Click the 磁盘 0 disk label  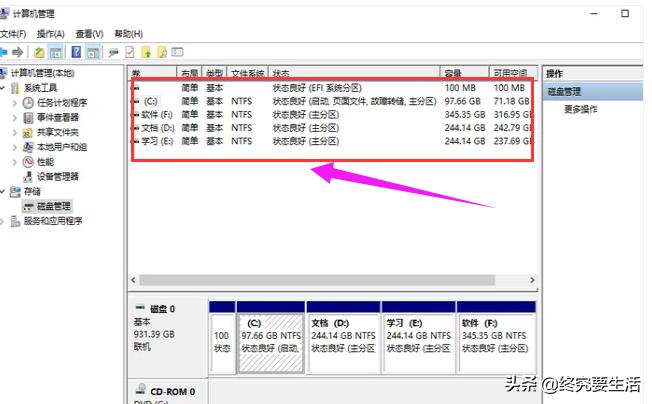point(163,309)
